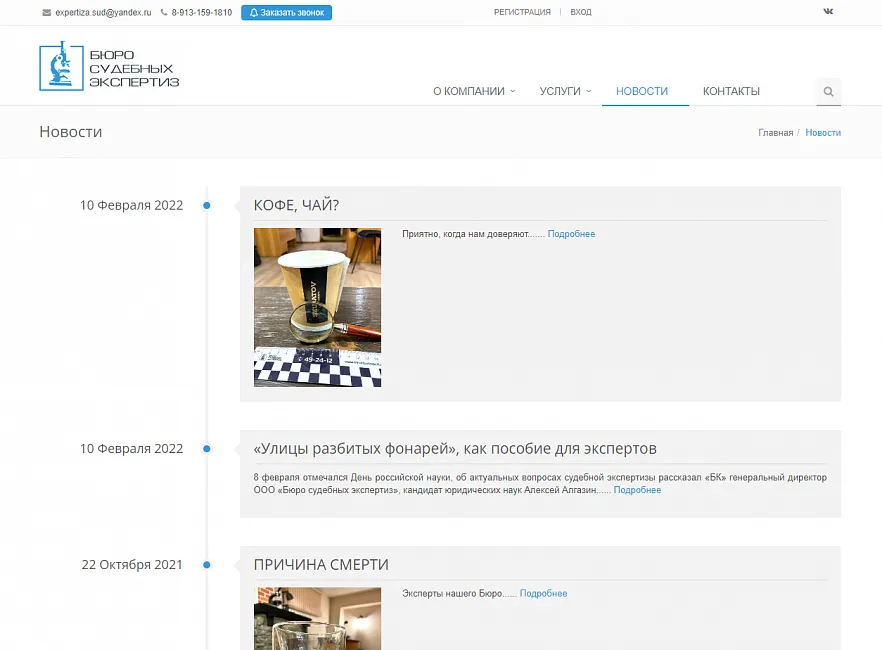Click the Новости page heading

point(71,132)
